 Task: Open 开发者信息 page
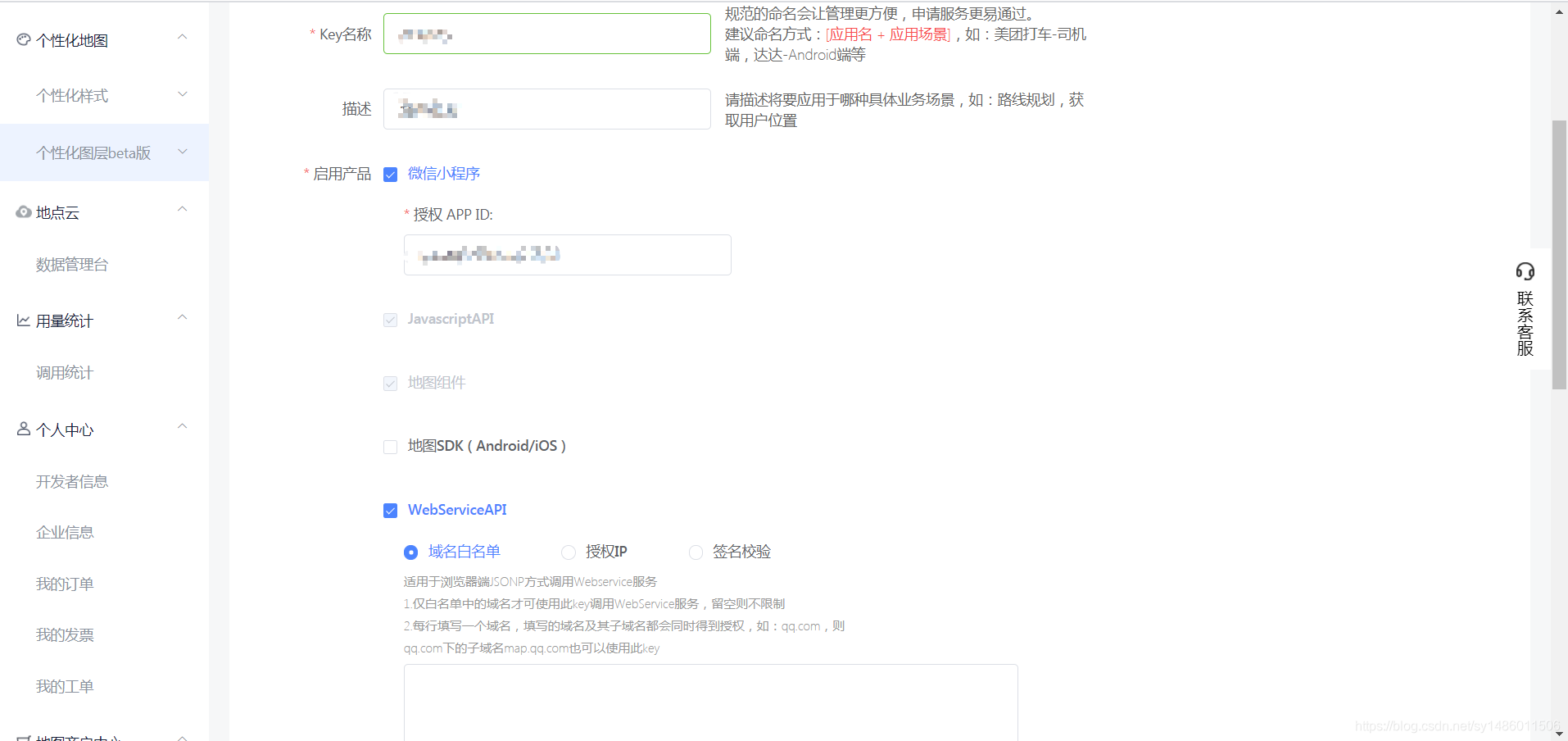tap(72, 481)
